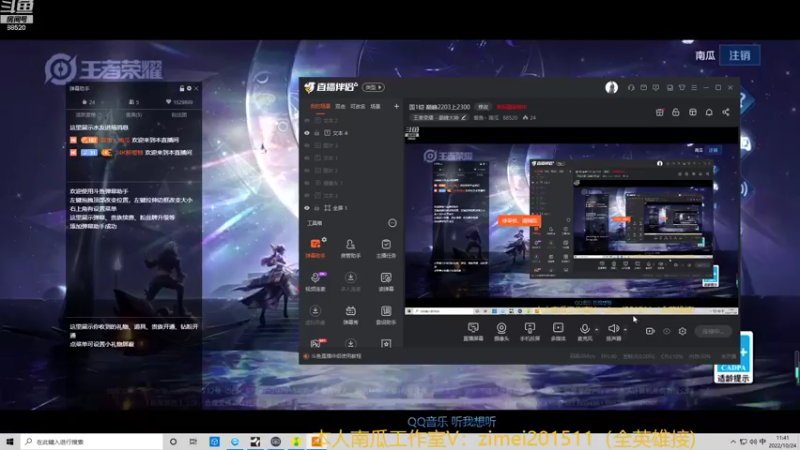Show the hidden 图片 2 source
800x450 pixels.
307,170
